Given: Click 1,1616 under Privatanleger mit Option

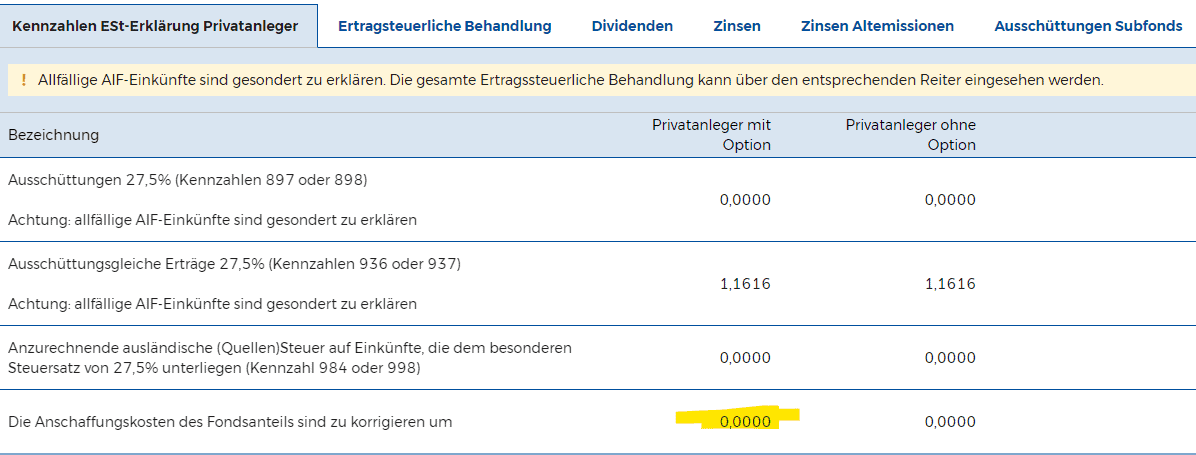Looking at the screenshot, I should click(x=745, y=284).
